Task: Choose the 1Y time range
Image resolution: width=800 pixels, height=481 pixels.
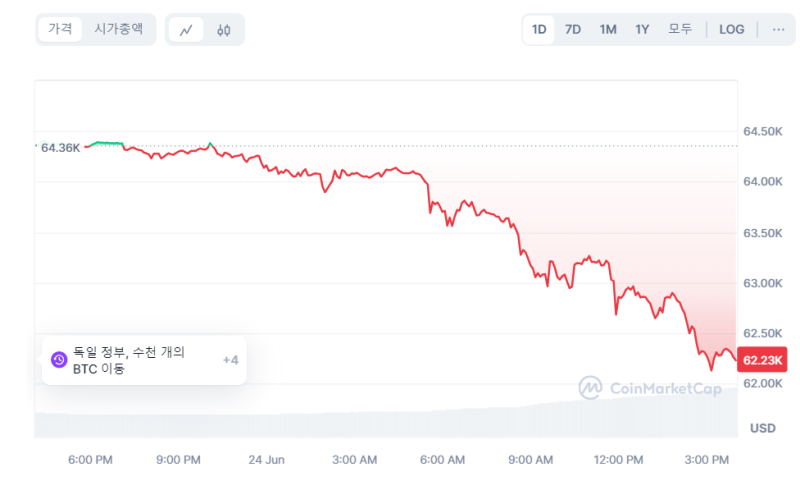Action: (x=642, y=29)
